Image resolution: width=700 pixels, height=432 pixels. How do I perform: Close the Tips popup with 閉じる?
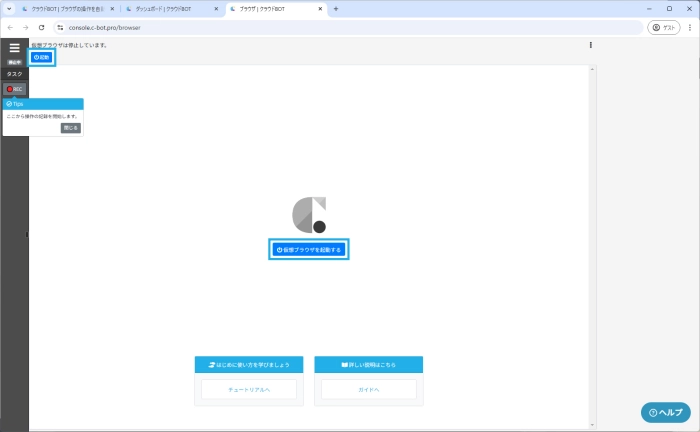(x=70, y=128)
